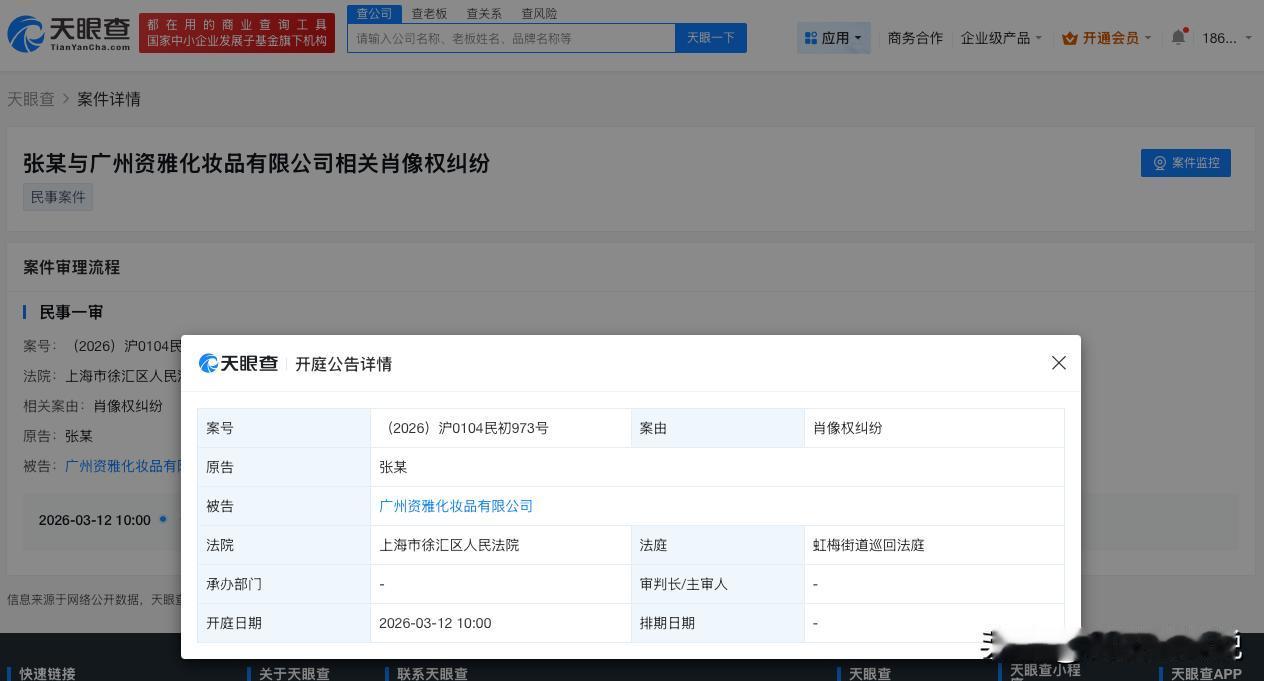Switch to the 查老板 search tab
Screen dimensions: 1264x681
coord(428,13)
